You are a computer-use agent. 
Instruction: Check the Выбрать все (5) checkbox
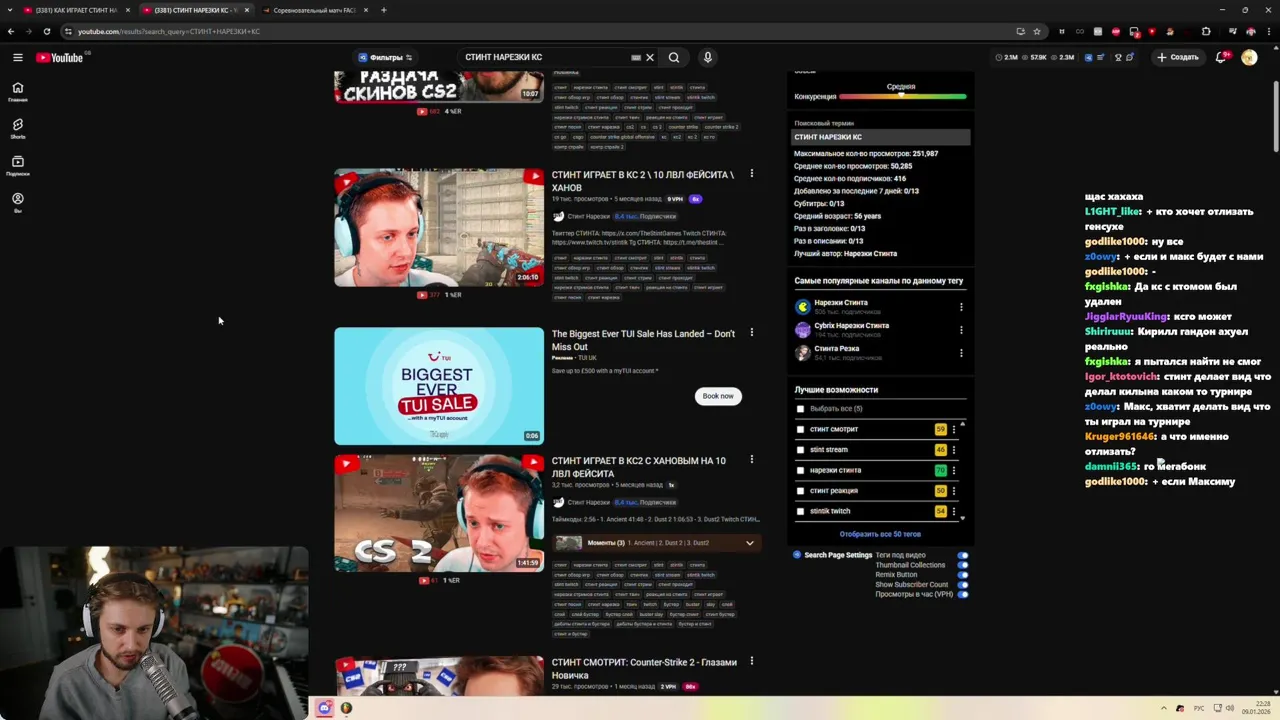(800, 409)
